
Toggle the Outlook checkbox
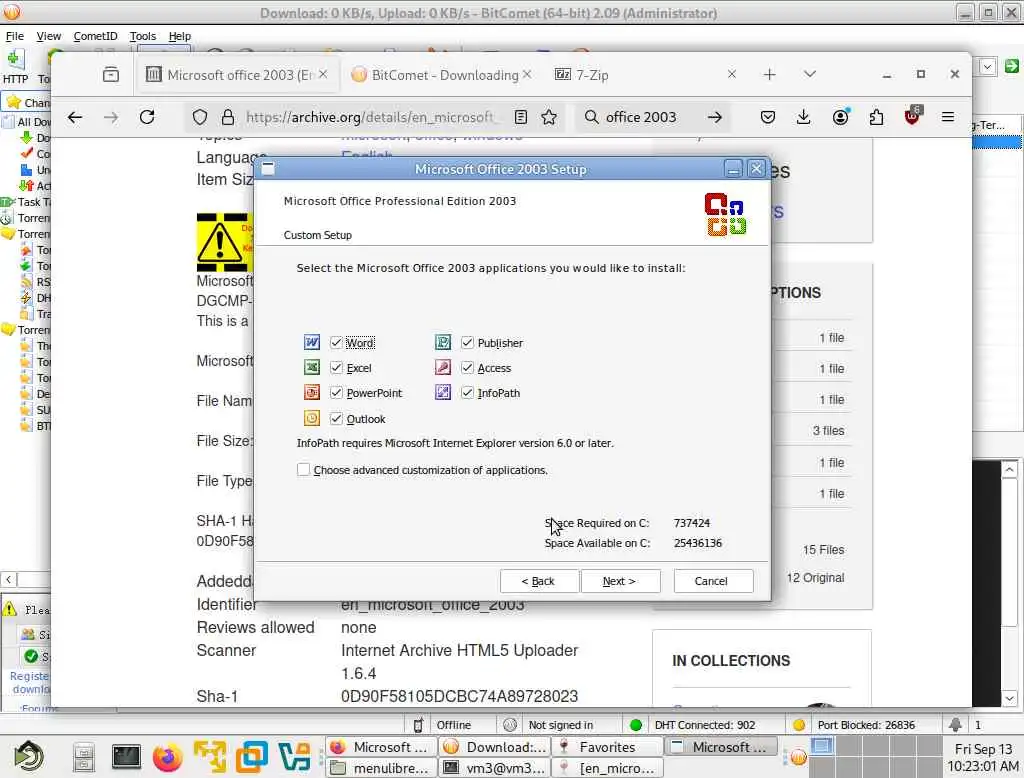(x=336, y=419)
